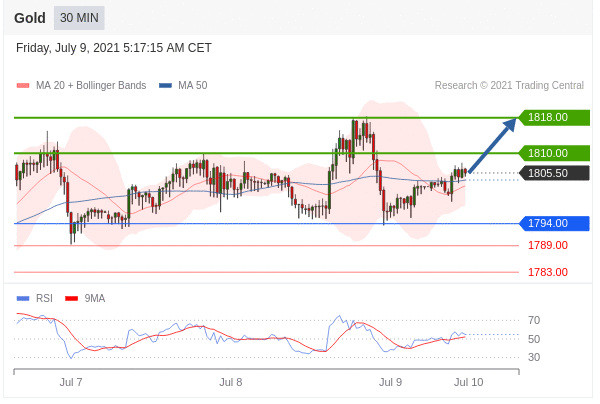This screenshot has width=600, height=404.
Task: Click the Research © 2021 Trading Central credit
Action: [511, 86]
